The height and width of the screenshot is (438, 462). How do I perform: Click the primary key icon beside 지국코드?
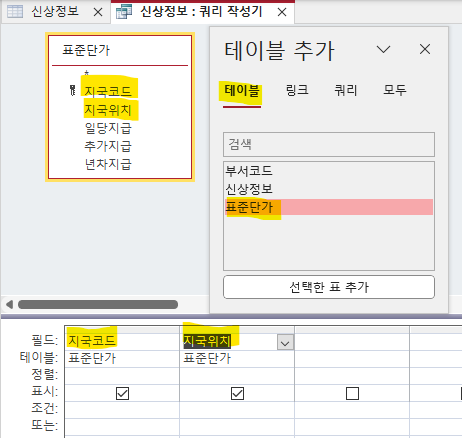coord(73,90)
